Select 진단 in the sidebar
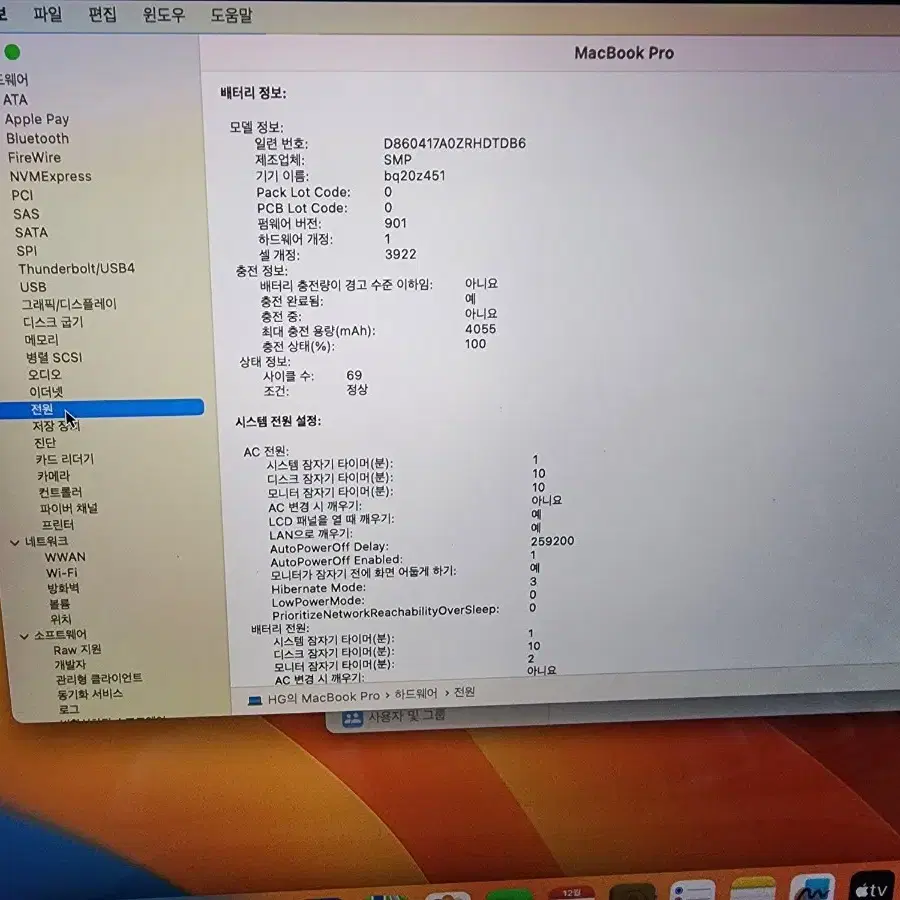900x900 pixels. [x=45, y=443]
